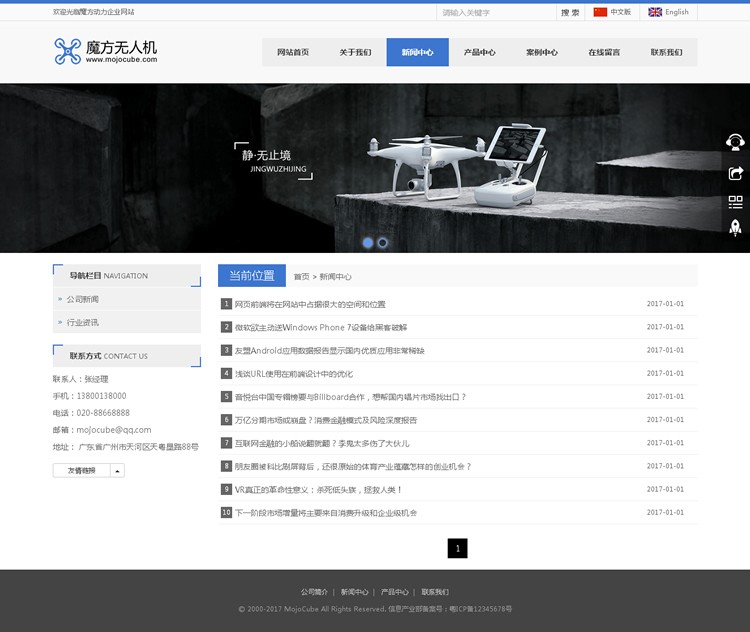Screen dimensions: 750x632
Task: Click 联系我们 in the footer
Action: [435, 592]
